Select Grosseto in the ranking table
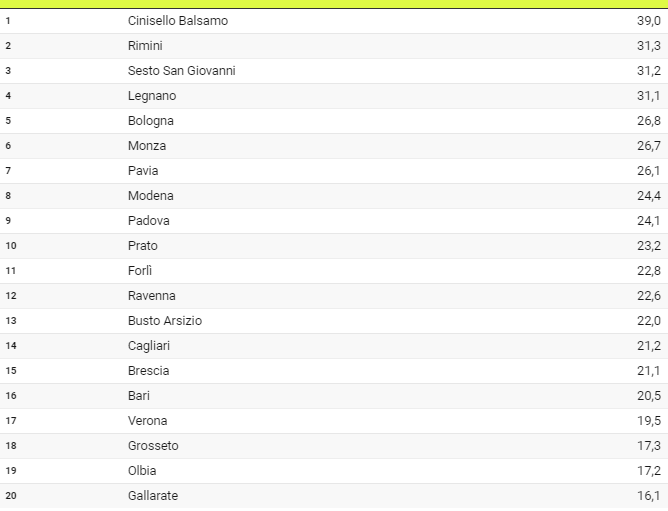The image size is (668, 511). 153,446
